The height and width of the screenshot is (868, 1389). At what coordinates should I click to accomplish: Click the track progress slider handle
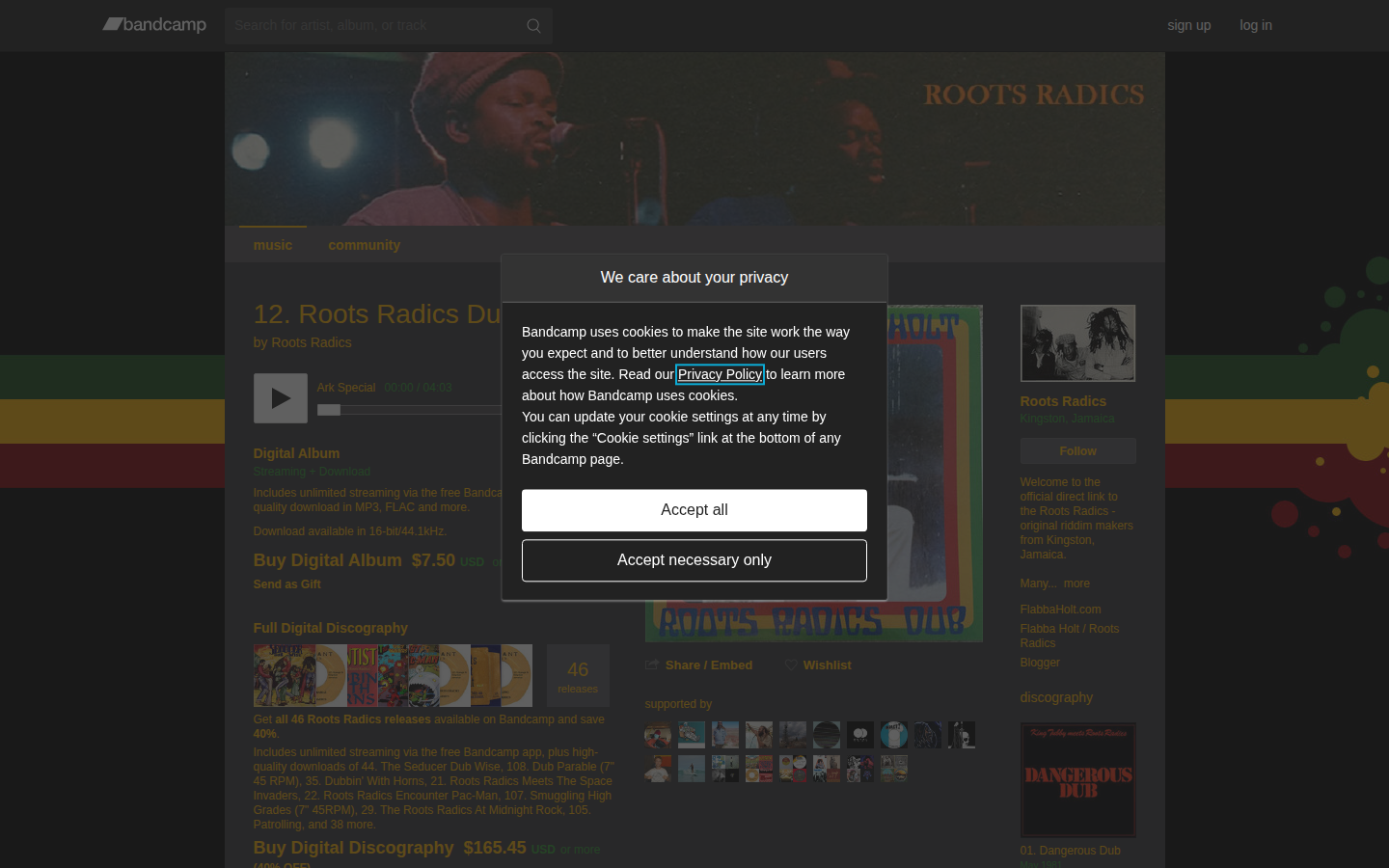point(329,410)
